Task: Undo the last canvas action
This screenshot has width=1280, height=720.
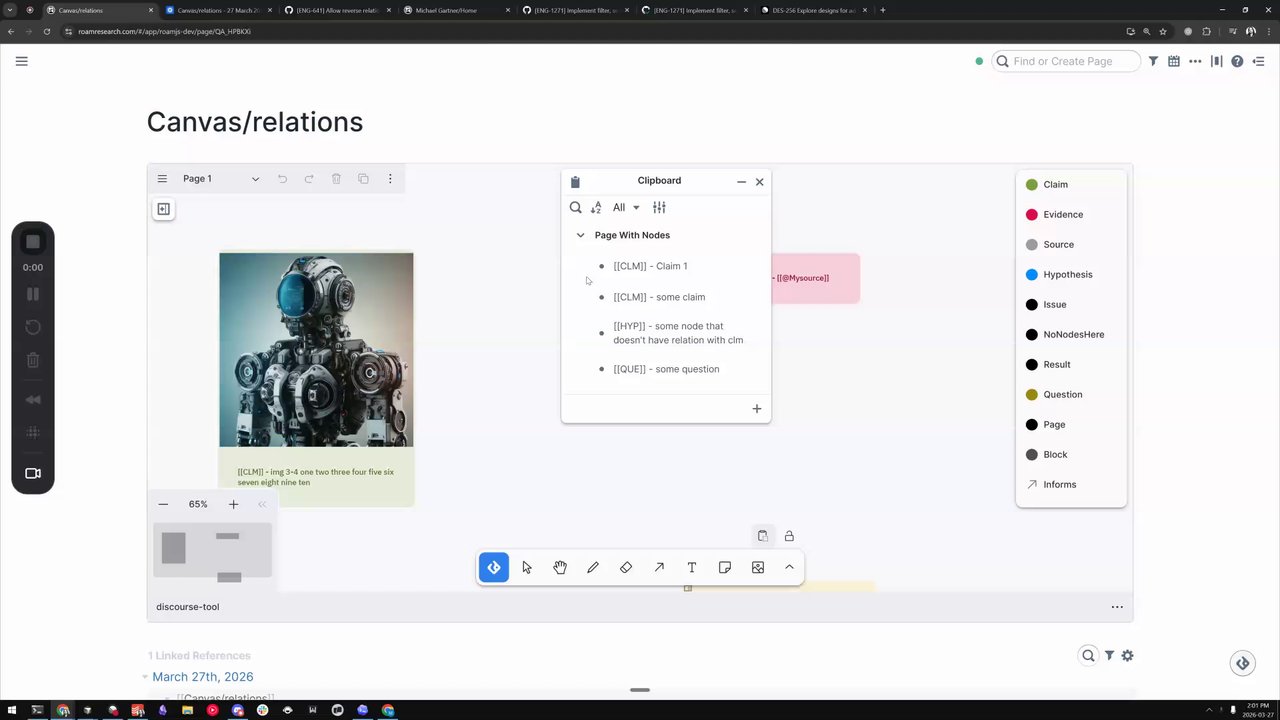Action: pyautogui.click(x=282, y=179)
